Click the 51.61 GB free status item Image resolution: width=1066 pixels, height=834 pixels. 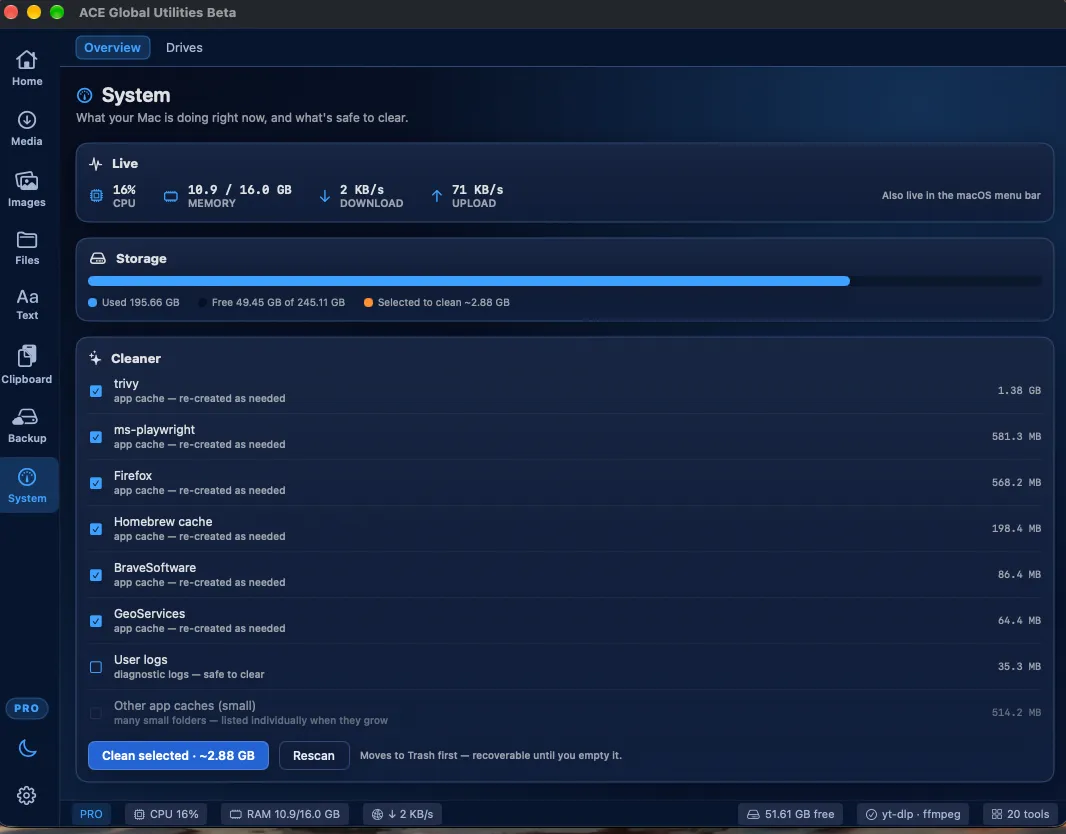[791, 814]
